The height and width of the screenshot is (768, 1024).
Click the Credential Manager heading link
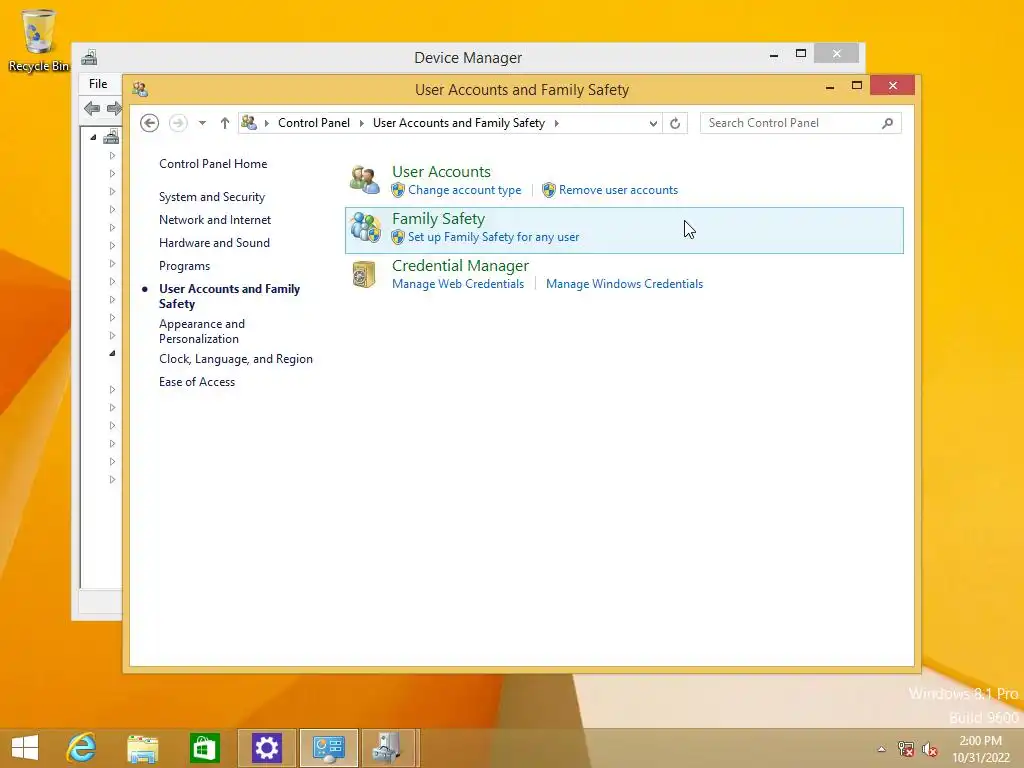pos(460,265)
